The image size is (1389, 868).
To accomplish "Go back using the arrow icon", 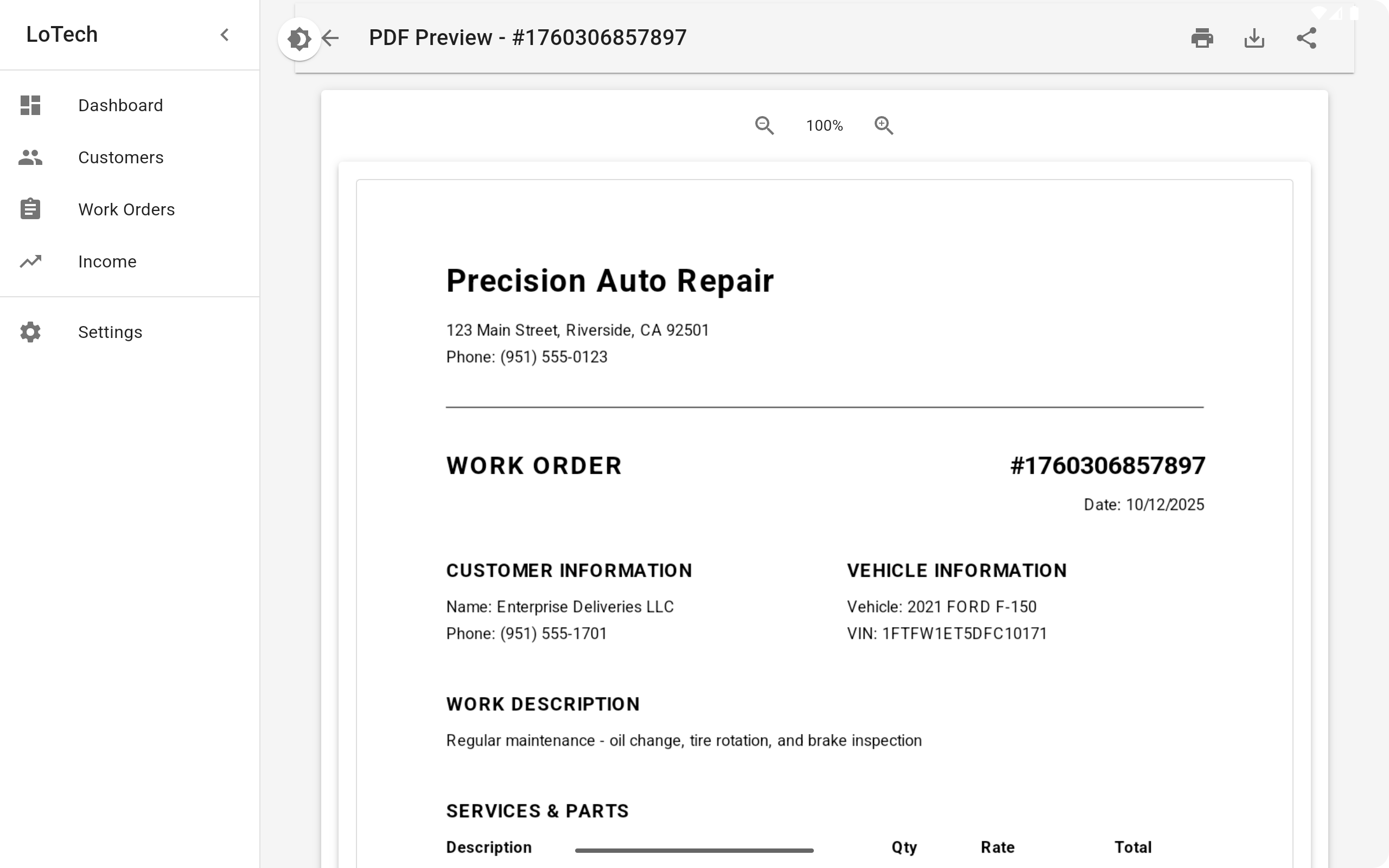I will (330, 39).
